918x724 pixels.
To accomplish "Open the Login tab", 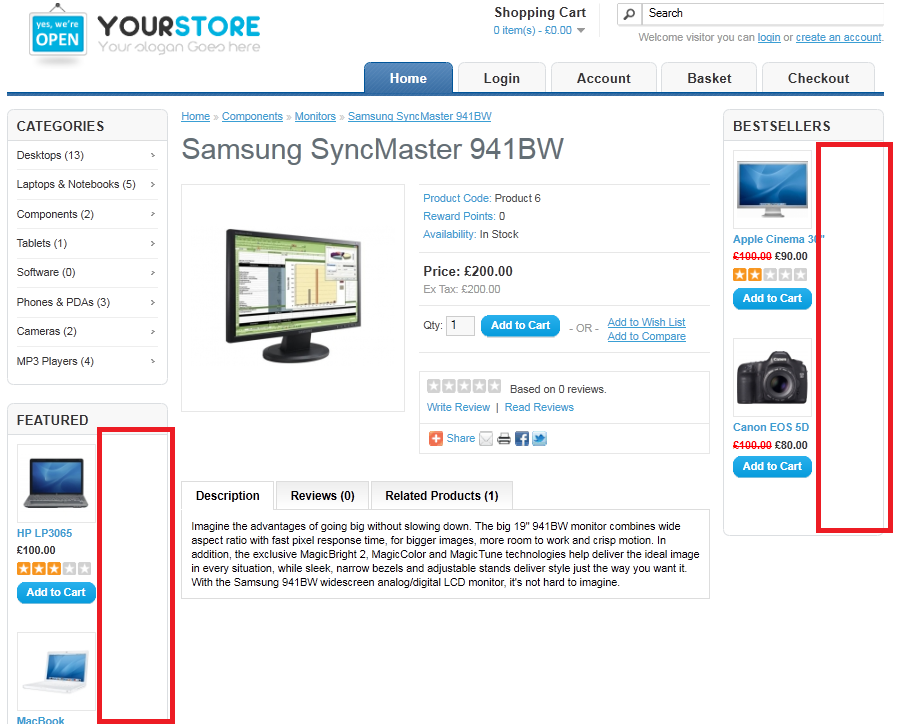I will point(502,78).
